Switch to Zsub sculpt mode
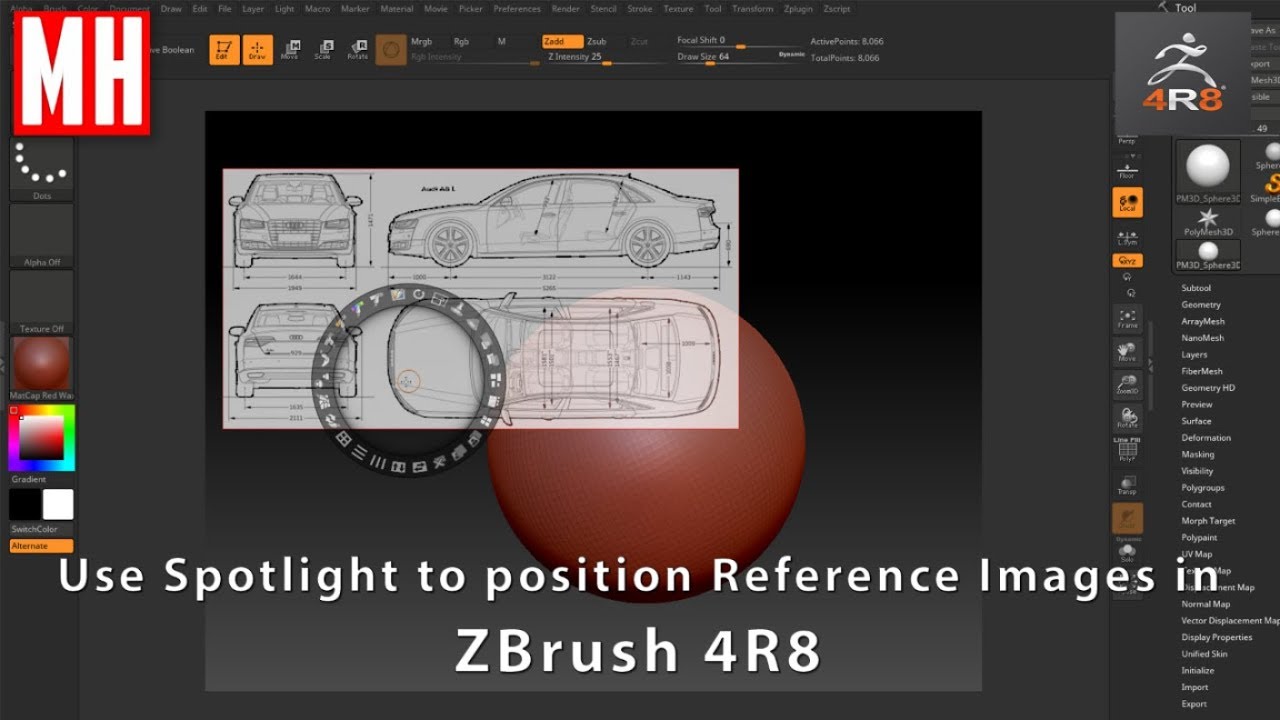This screenshot has width=1280, height=720. coord(596,42)
